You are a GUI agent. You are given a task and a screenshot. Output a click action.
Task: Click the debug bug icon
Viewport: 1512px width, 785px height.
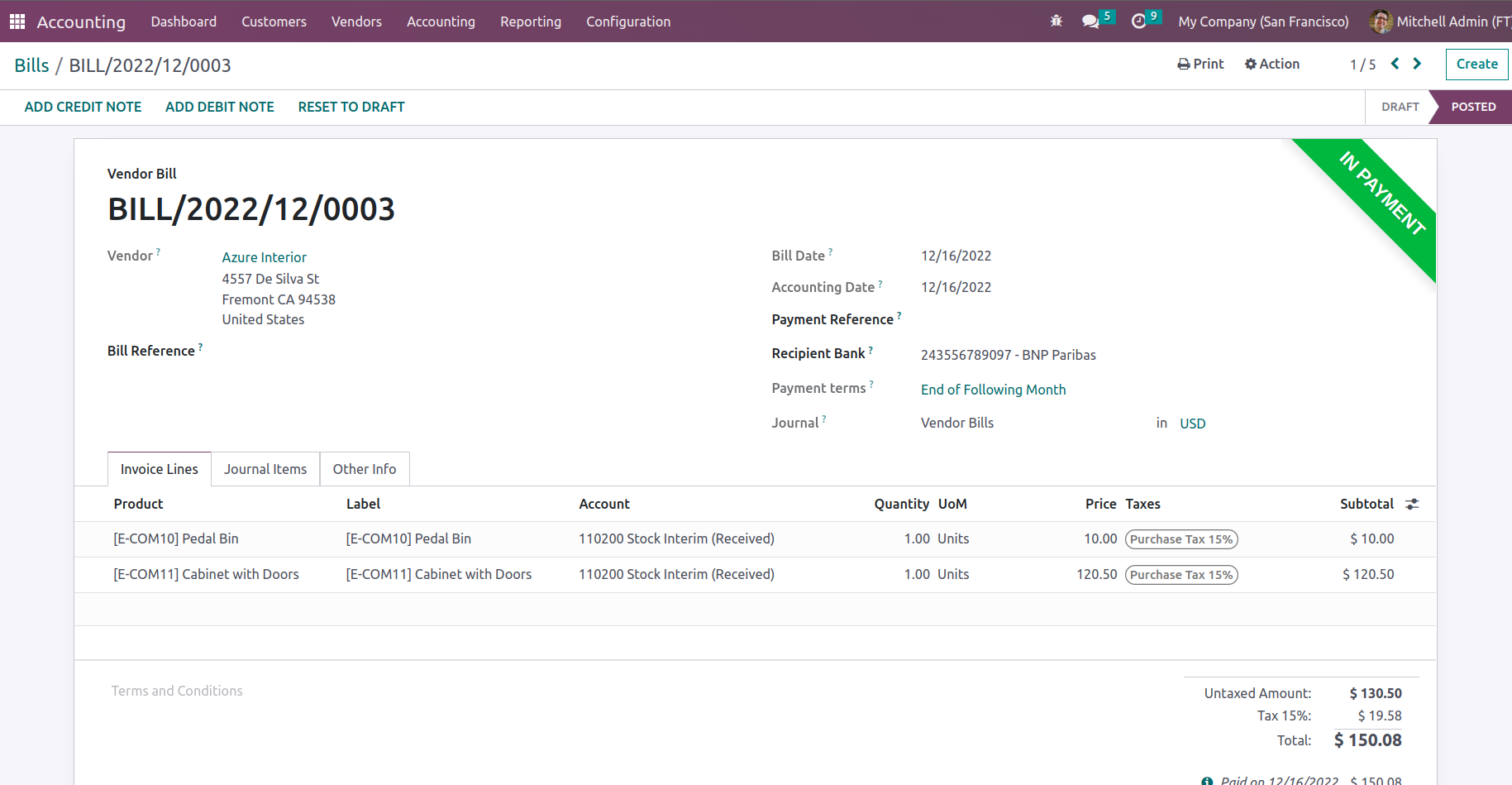click(1056, 22)
